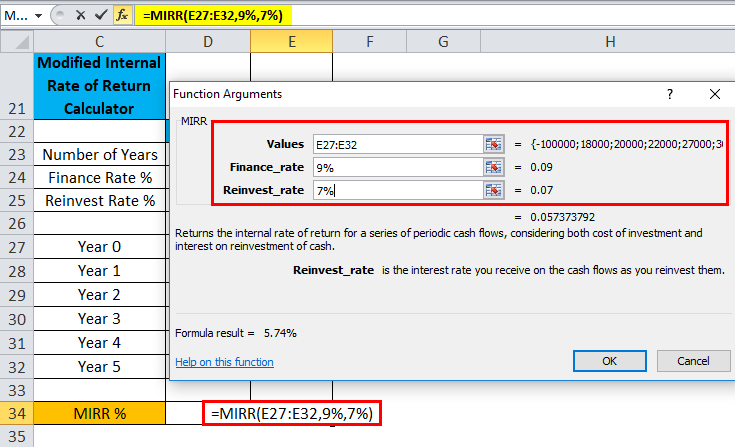Select row 33 header
The height and width of the screenshot is (447, 735).
coord(17,390)
